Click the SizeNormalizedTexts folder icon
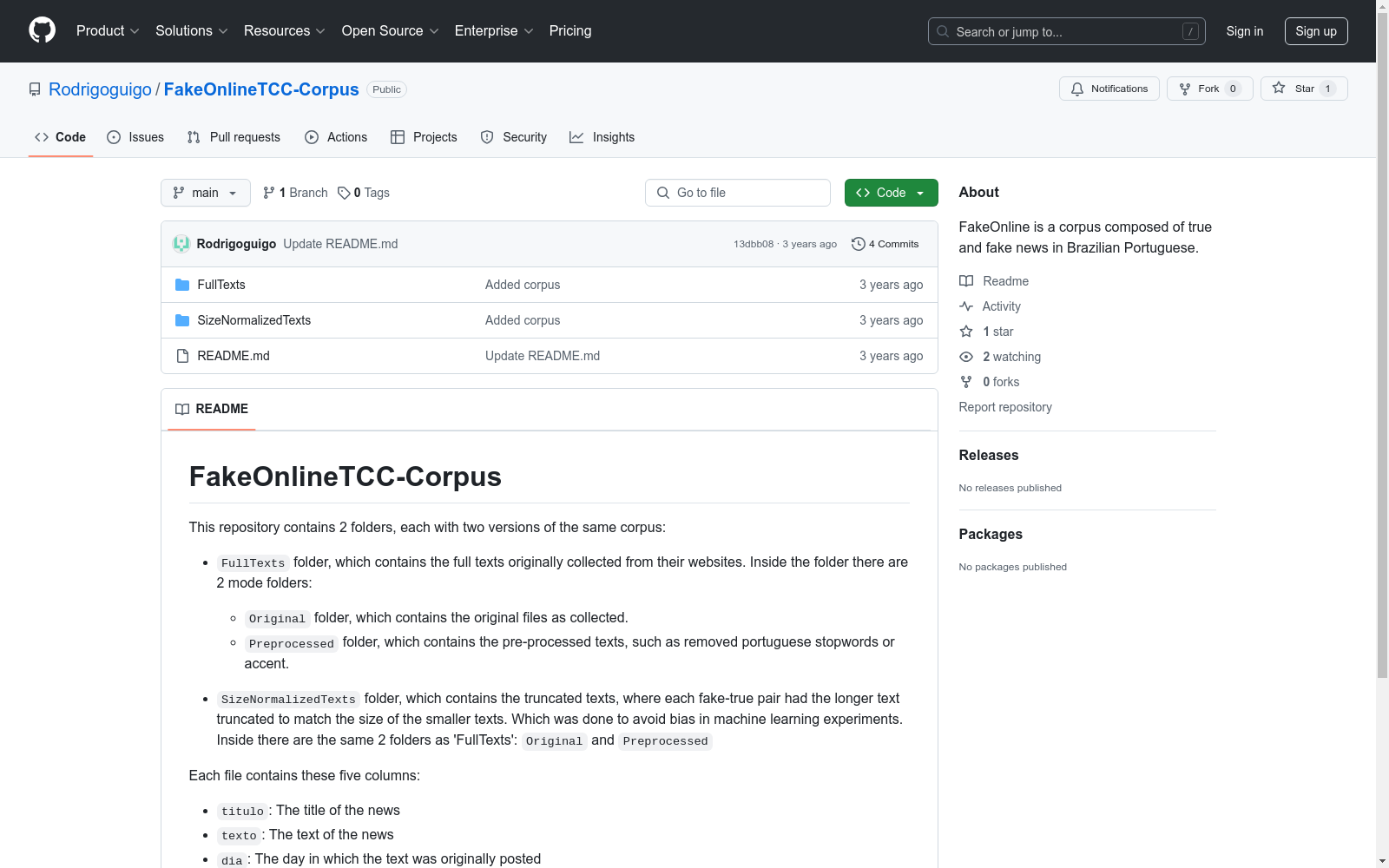Viewport: 1389px width, 868px height. click(x=182, y=320)
